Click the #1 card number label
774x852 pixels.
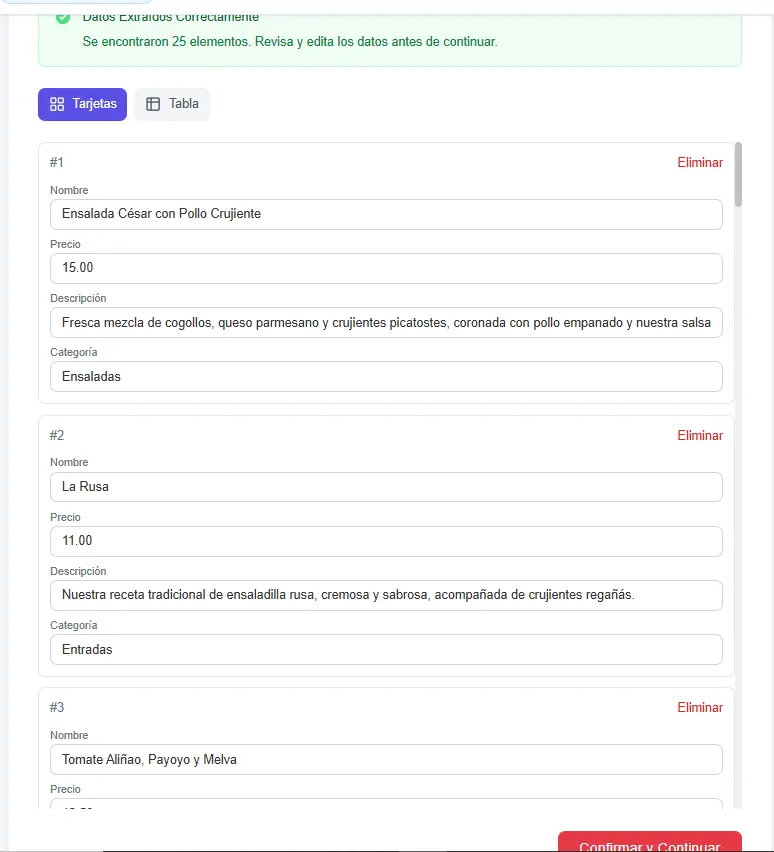click(x=57, y=163)
